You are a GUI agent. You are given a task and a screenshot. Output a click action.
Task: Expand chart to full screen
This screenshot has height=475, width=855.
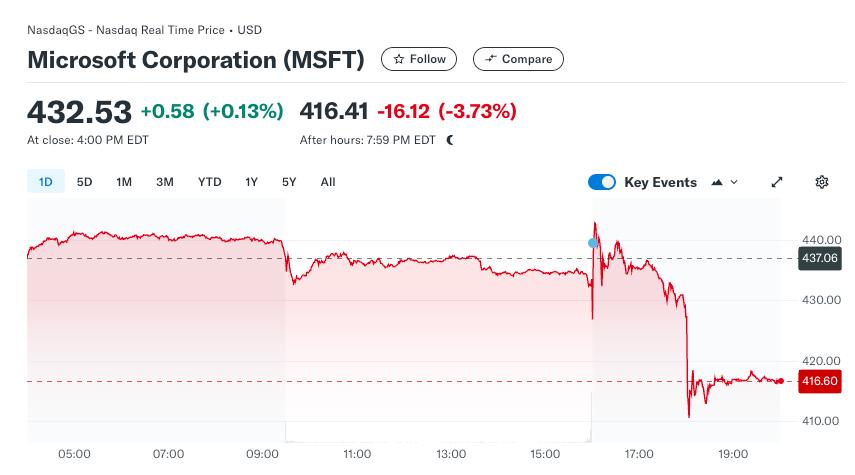pyautogui.click(x=777, y=182)
